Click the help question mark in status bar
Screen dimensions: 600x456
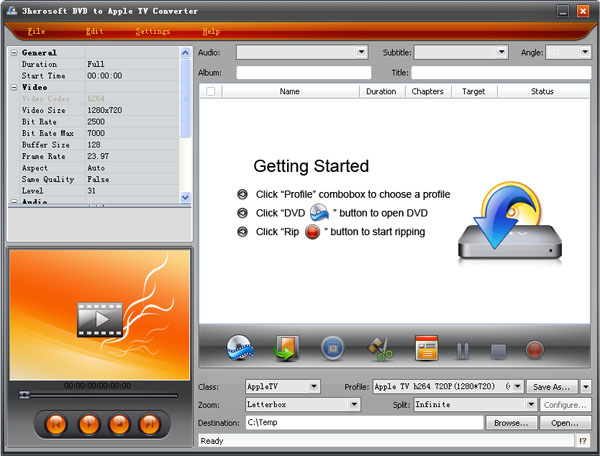583,440
